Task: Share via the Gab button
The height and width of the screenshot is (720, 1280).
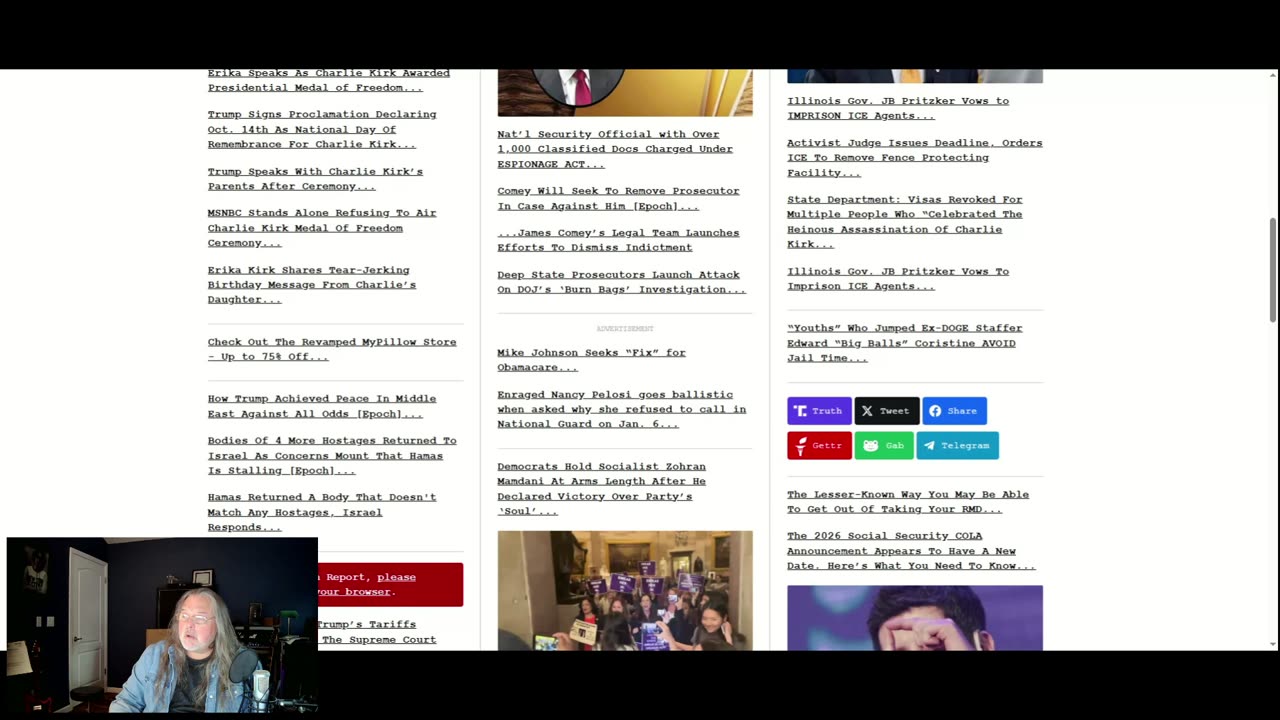Action: pos(884,445)
